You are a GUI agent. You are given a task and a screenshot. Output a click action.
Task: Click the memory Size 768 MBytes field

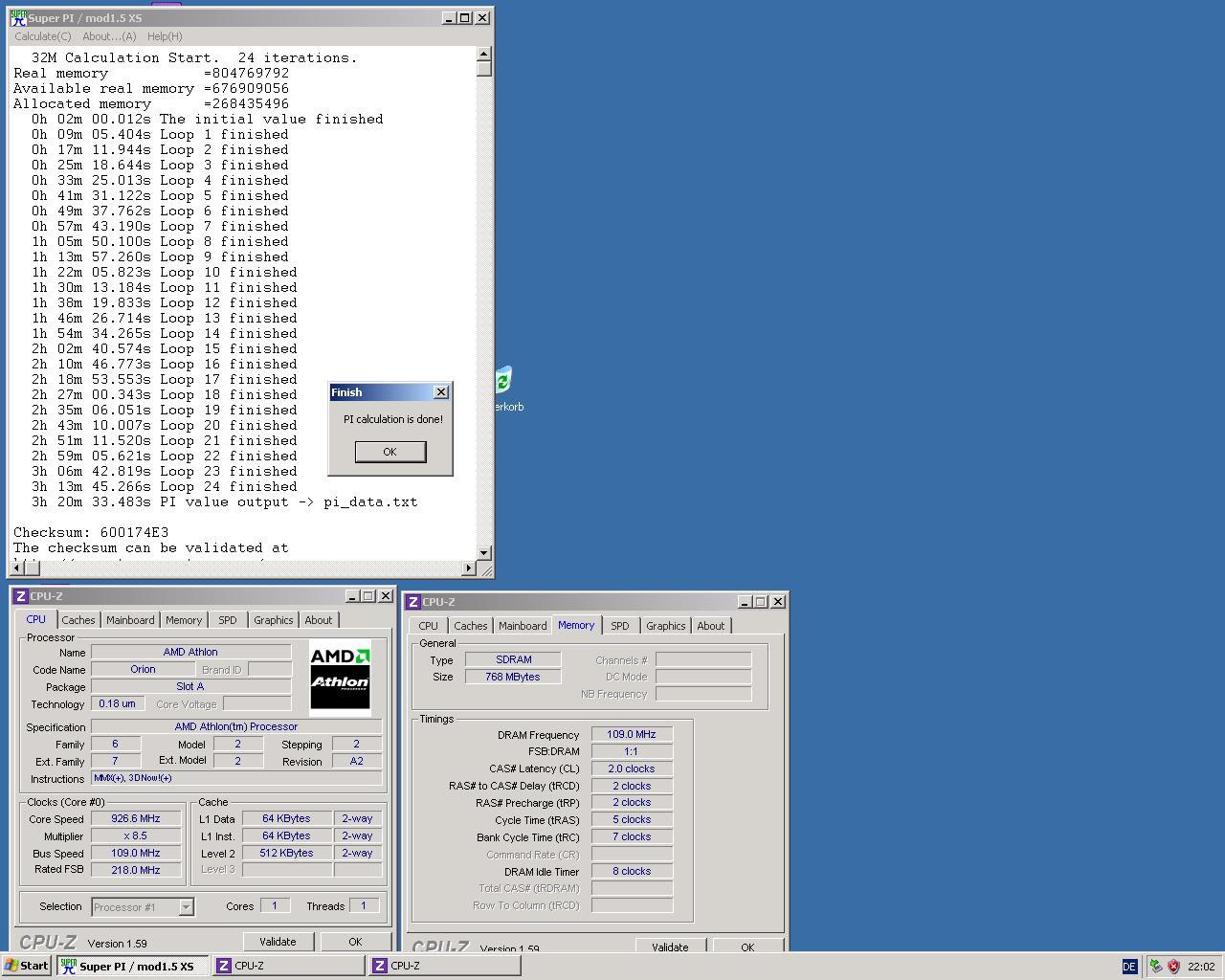[514, 677]
